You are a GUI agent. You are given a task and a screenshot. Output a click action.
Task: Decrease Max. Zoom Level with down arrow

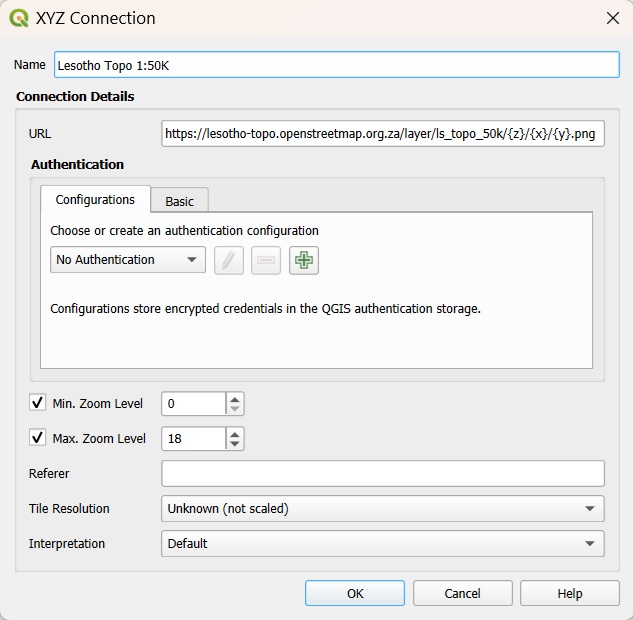point(235,444)
